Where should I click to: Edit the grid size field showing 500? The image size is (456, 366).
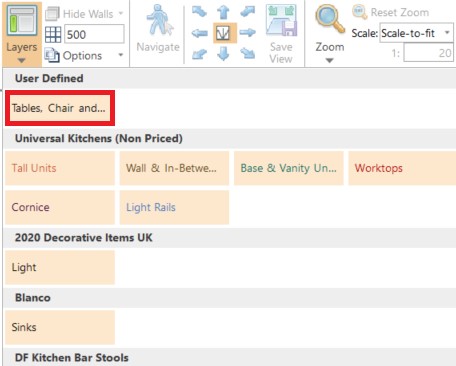click(94, 34)
